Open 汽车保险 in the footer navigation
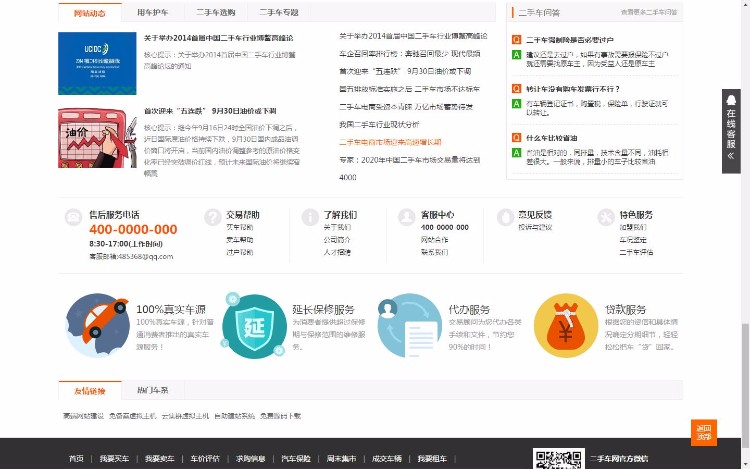The height and width of the screenshot is (469, 750). click(x=296, y=458)
